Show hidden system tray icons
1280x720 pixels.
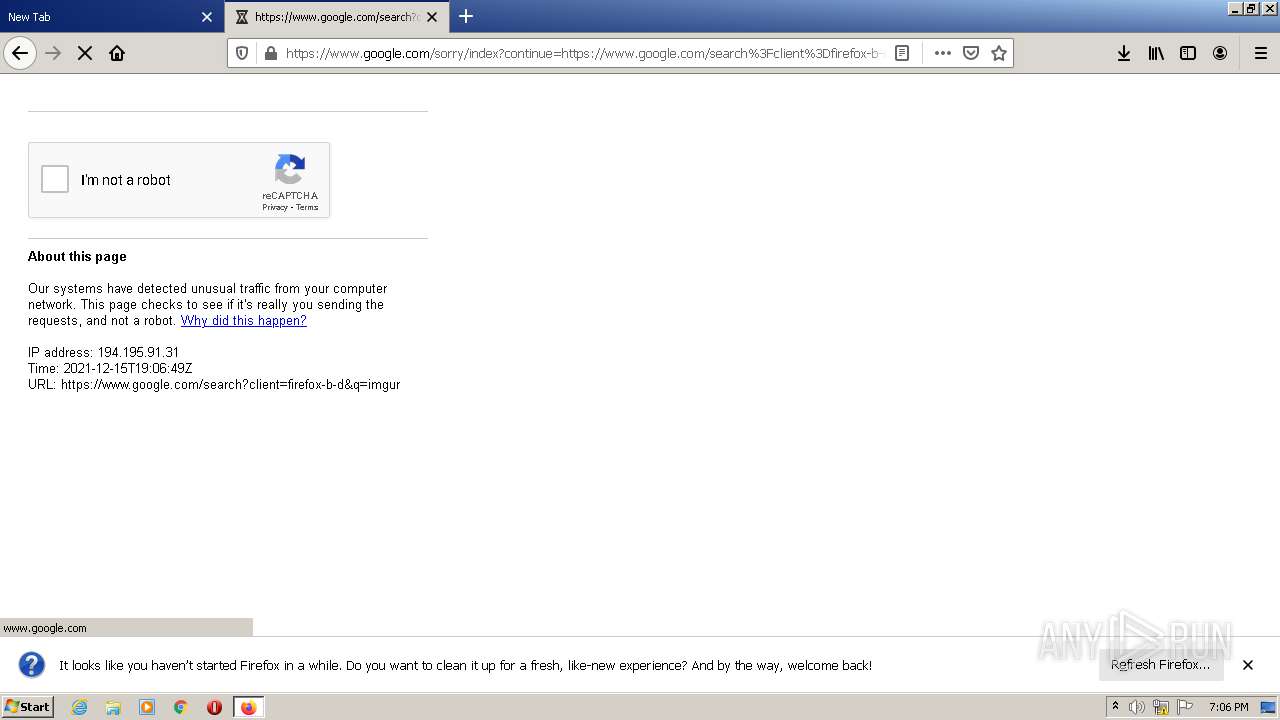coord(1115,706)
